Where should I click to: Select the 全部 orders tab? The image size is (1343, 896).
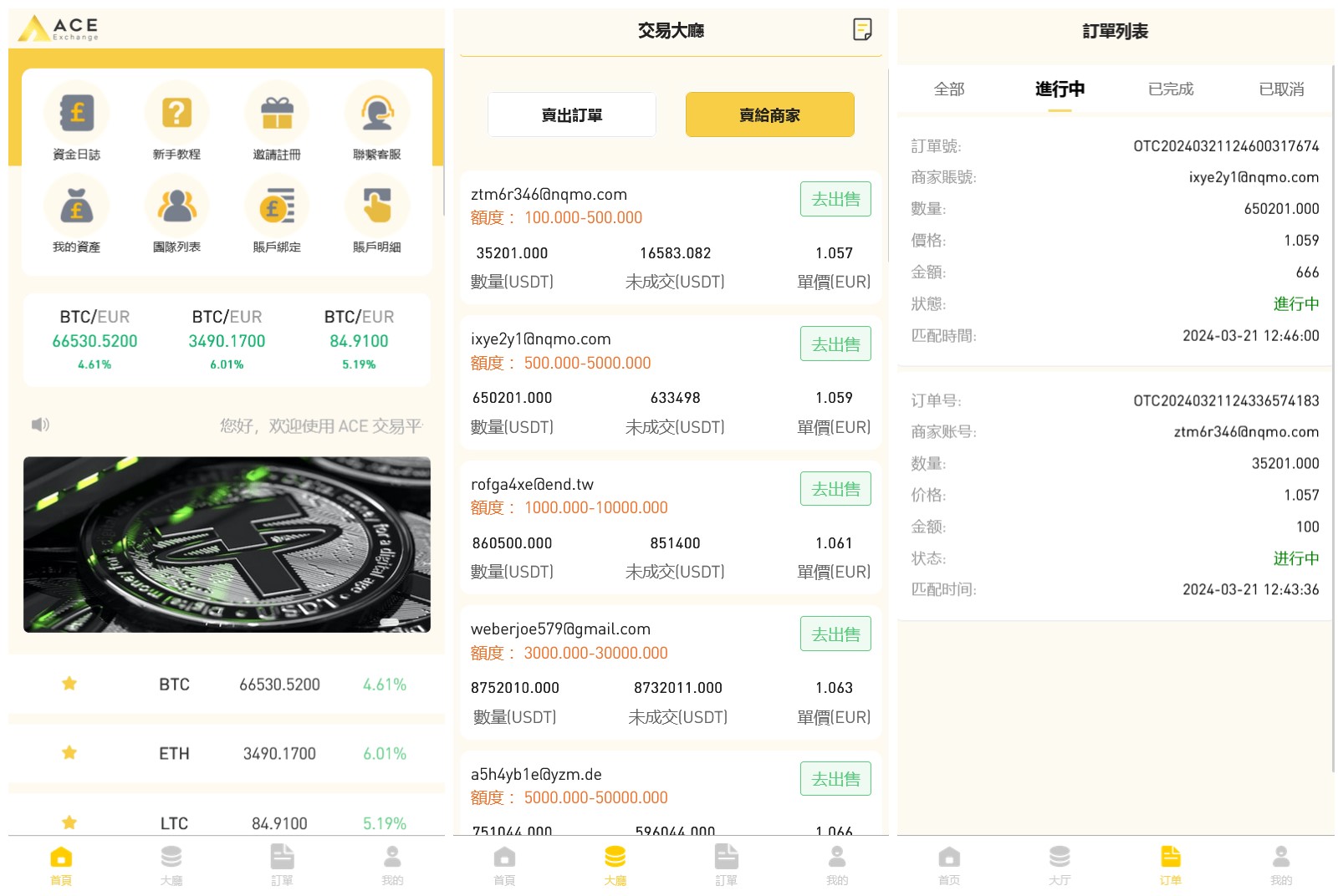pos(949,89)
